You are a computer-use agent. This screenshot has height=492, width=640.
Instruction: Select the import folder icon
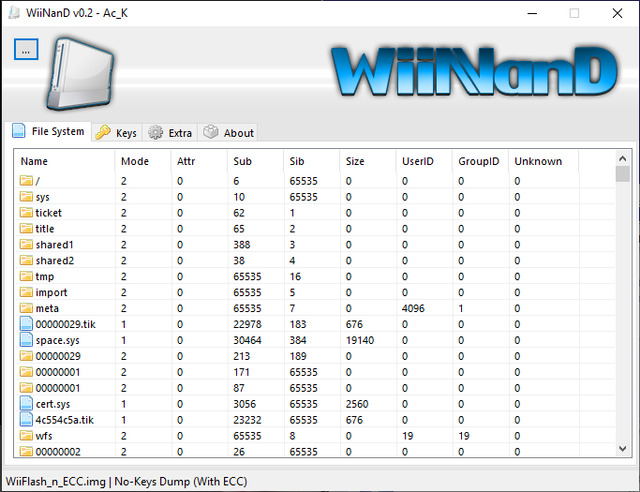click(x=26, y=292)
